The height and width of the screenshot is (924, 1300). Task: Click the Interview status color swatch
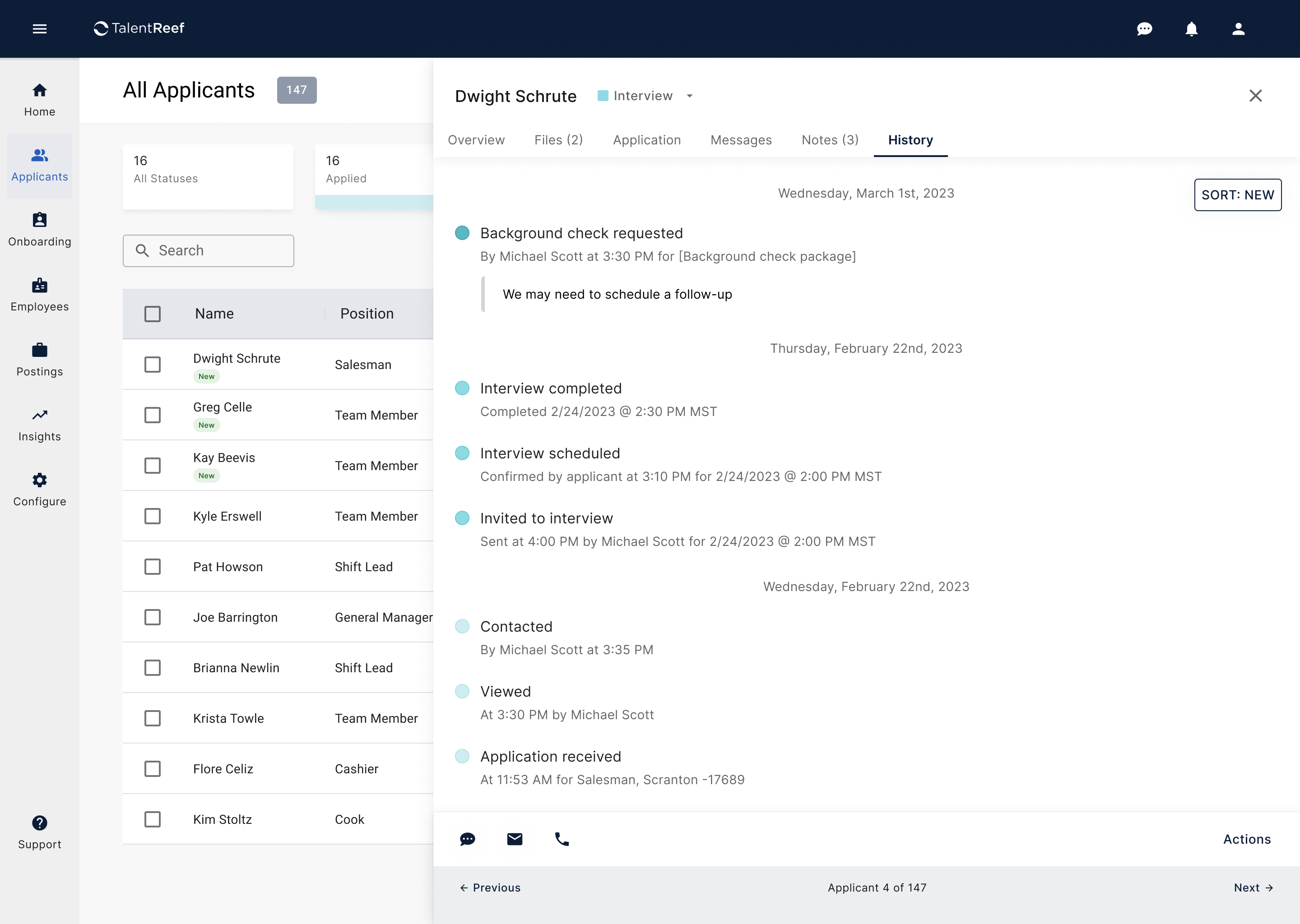pyautogui.click(x=603, y=96)
